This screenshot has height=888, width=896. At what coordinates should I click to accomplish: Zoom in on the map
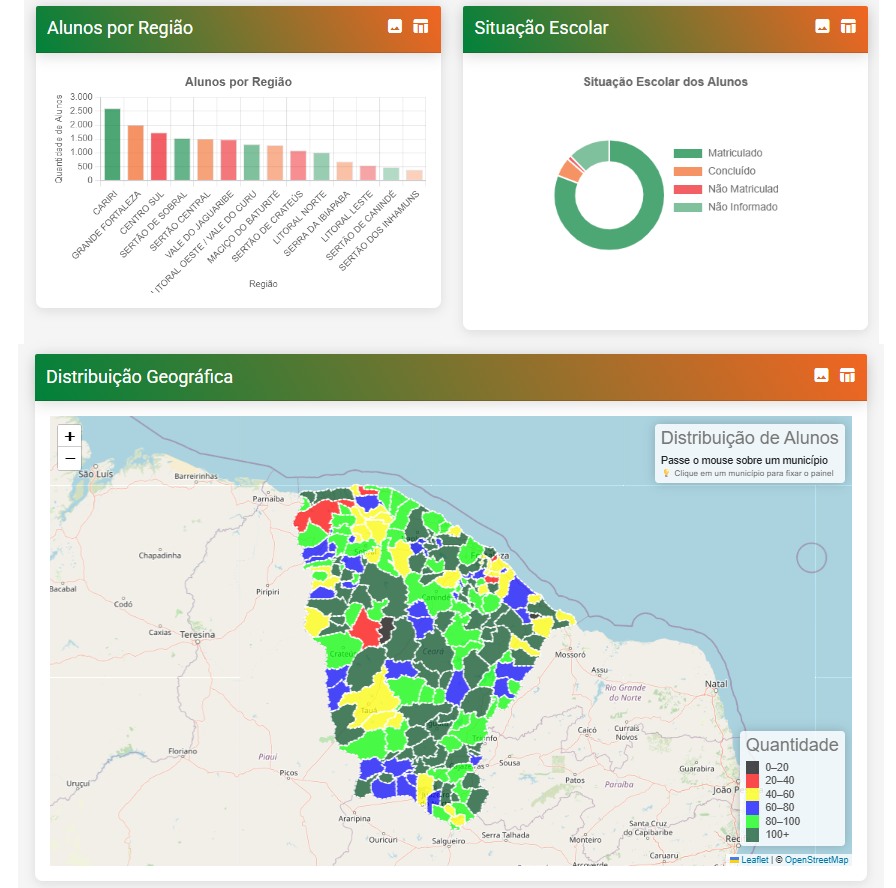(x=69, y=437)
